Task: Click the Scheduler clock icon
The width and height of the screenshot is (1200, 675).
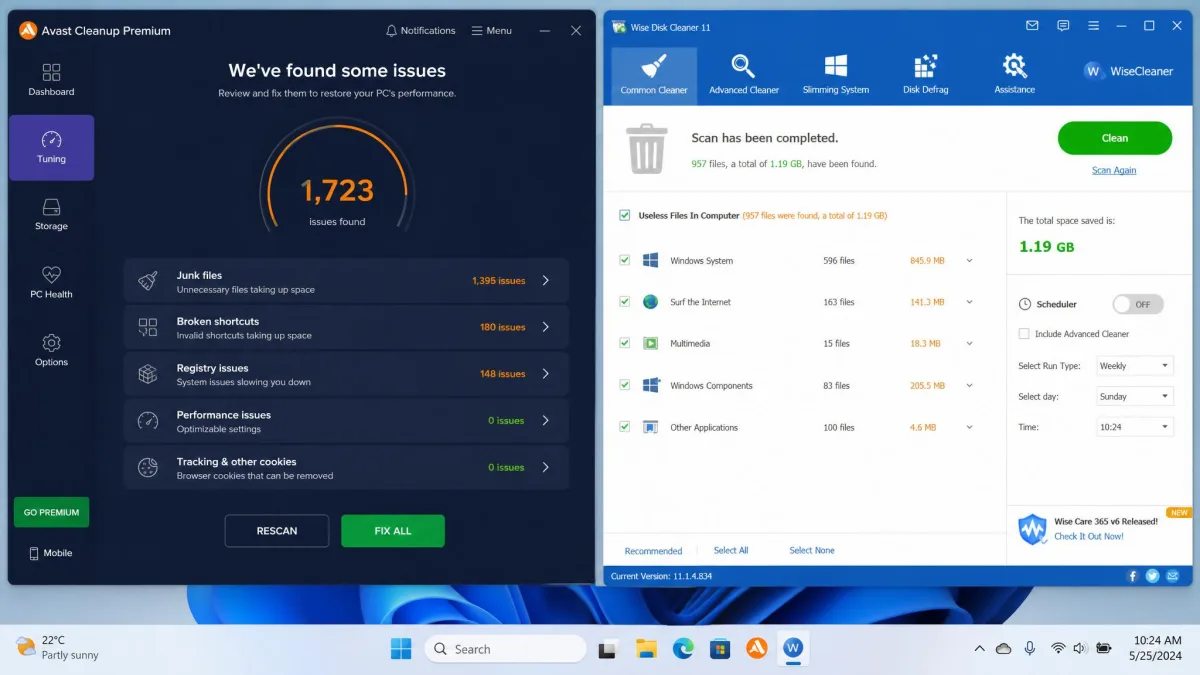Action: 1025,304
